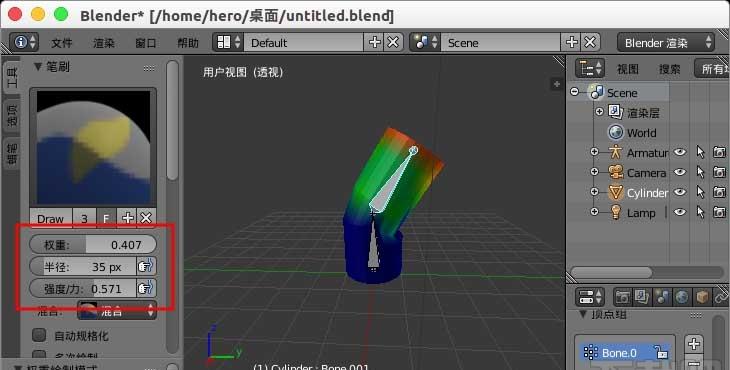This screenshot has width=730, height=370.
Task: Hide the Camera object via eye icon
Action: coord(680,172)
